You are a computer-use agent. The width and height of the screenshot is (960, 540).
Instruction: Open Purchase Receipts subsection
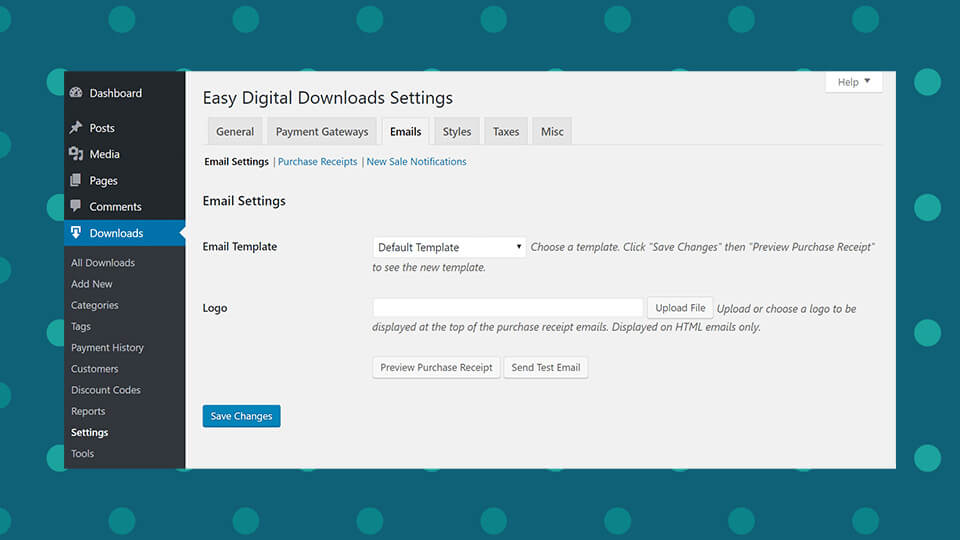coord(318,162)
